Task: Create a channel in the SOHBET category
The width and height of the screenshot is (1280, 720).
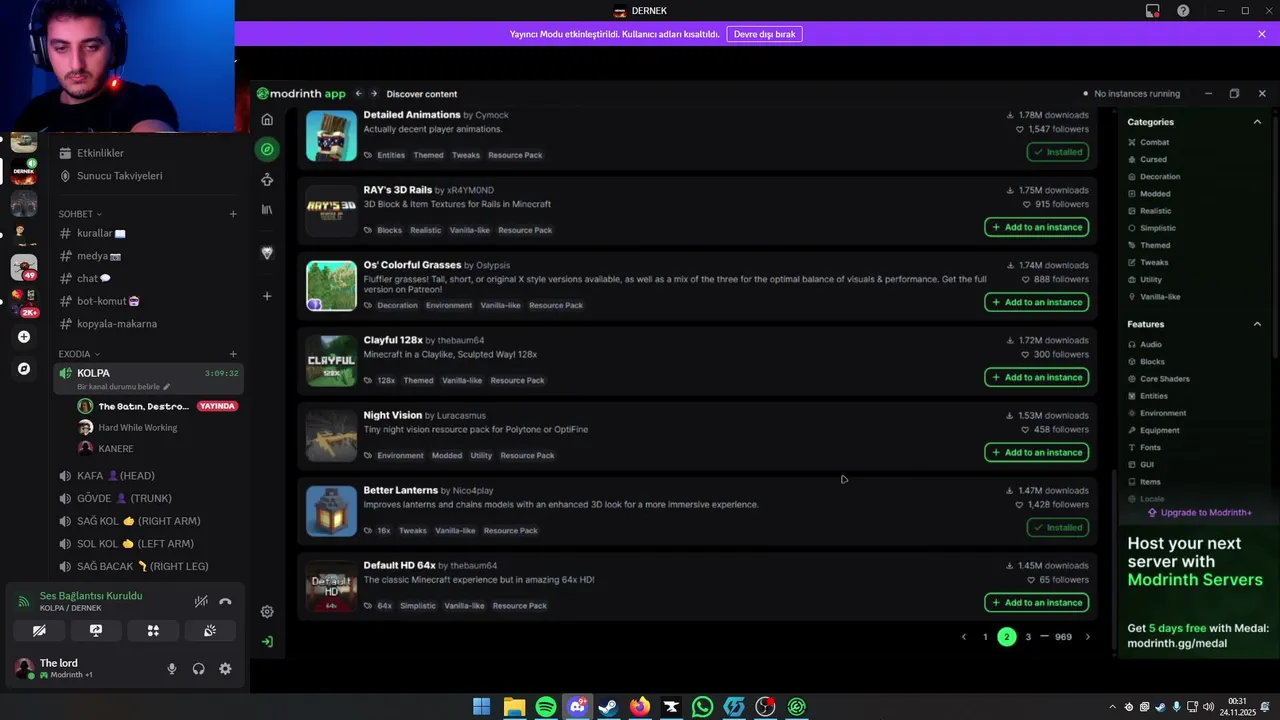Action: click(x=233, y=214)
